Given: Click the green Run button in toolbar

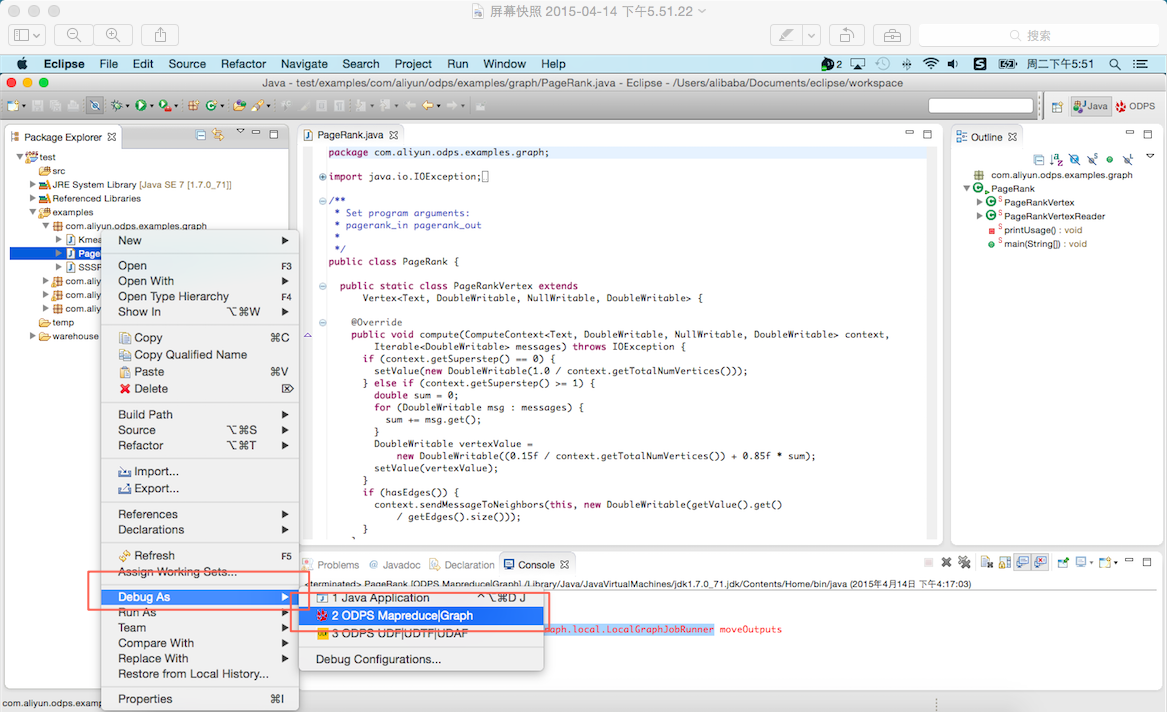Looking at the screenshot, I should point(141,105).
